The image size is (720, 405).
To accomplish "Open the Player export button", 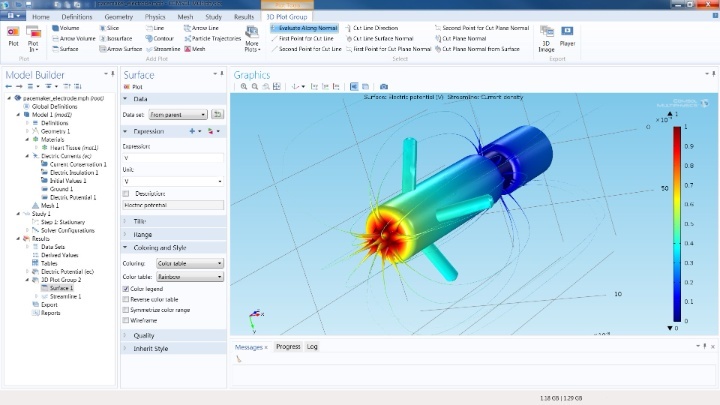I will 567,36.
